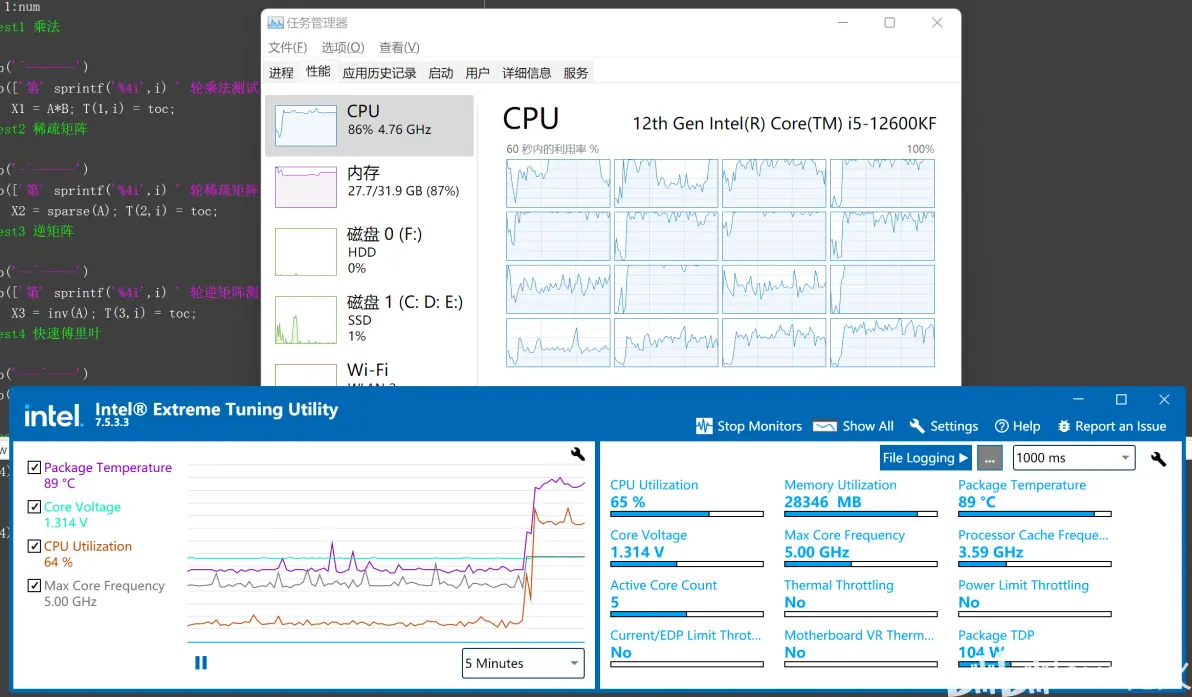Click the Intel logo

[x=52, y=414]
